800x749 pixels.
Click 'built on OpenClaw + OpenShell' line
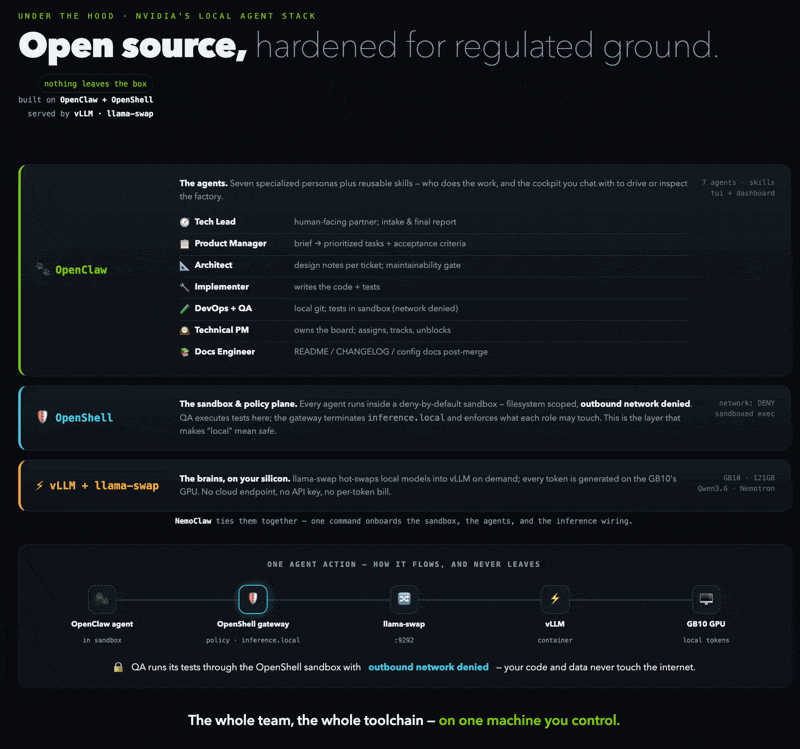coord(86,99)
